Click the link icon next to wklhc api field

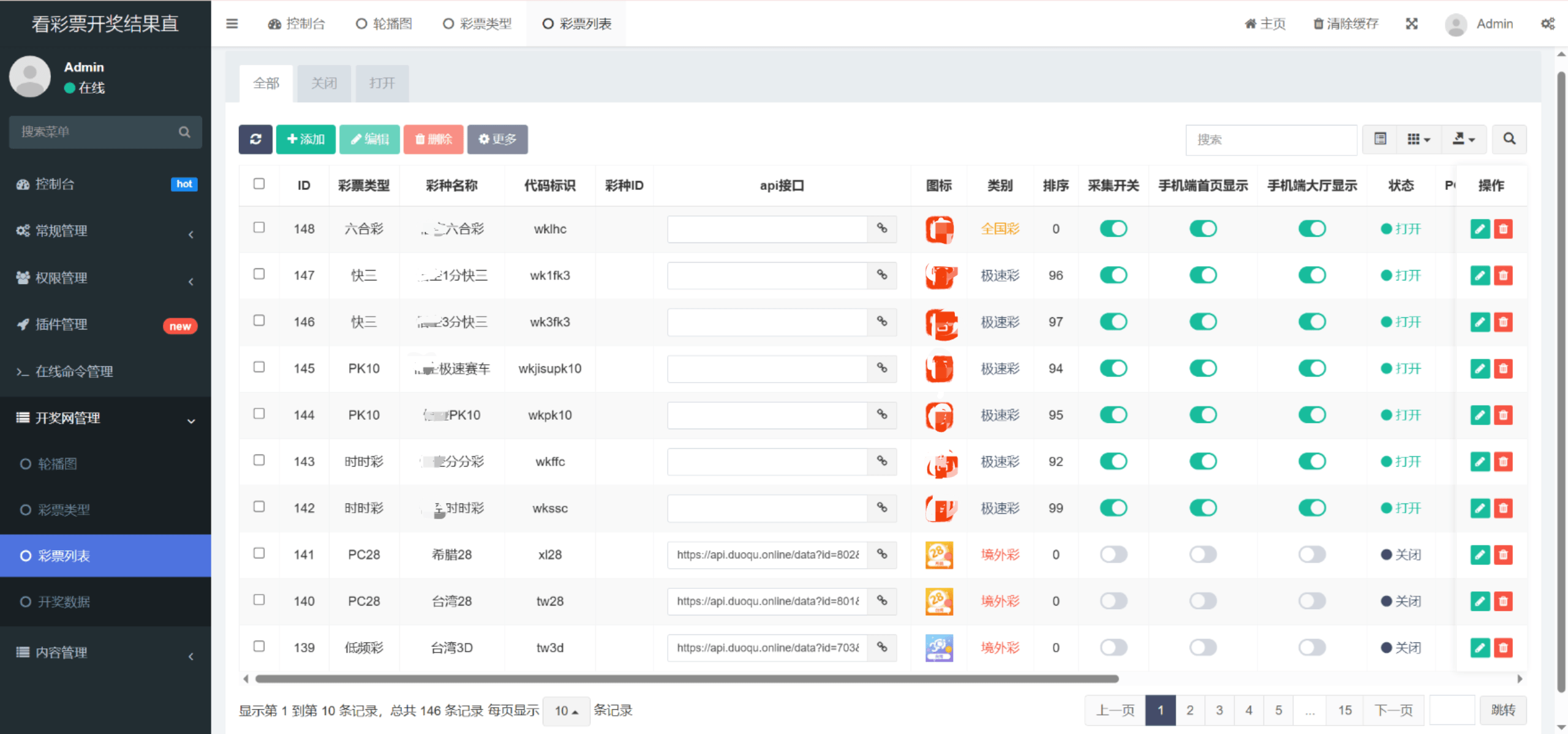(882, 229)
